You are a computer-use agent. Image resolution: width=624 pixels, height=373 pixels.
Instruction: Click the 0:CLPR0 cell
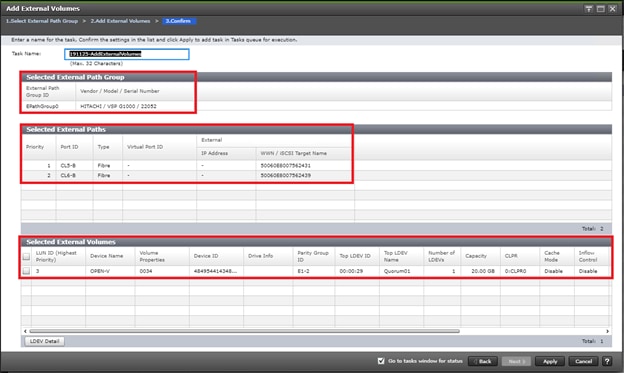[x=516, y=271]
